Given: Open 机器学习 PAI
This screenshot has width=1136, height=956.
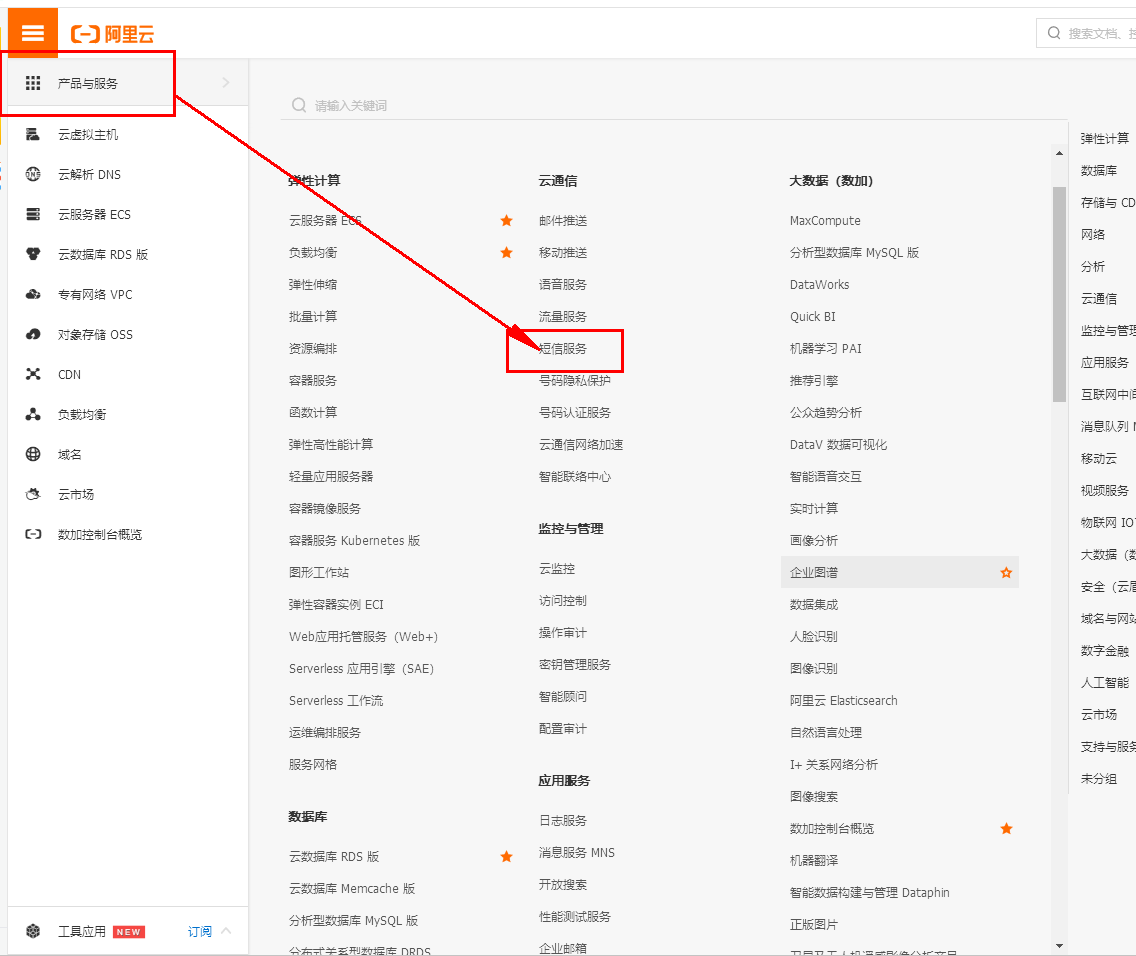Looking at the screenshot, I should tap(826, 348).
